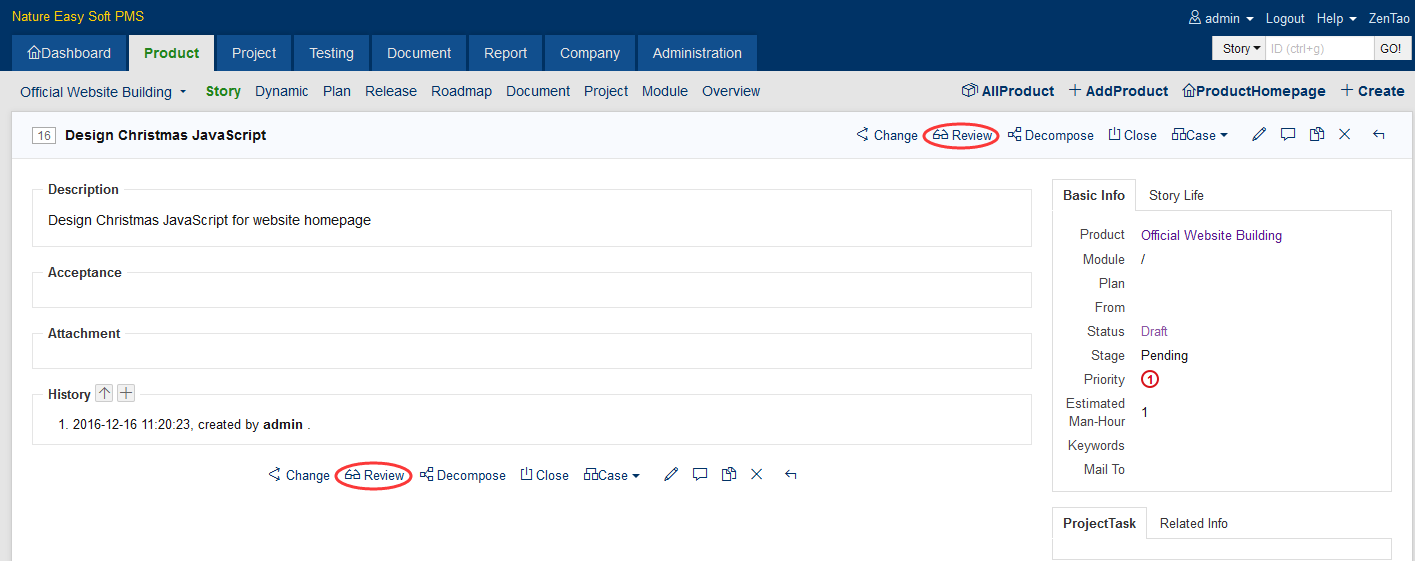This screenshot has height=561, width=1415.
Task: Click the pencil edit icon below History
Action: pyautogui.click(x=671, y=475)
